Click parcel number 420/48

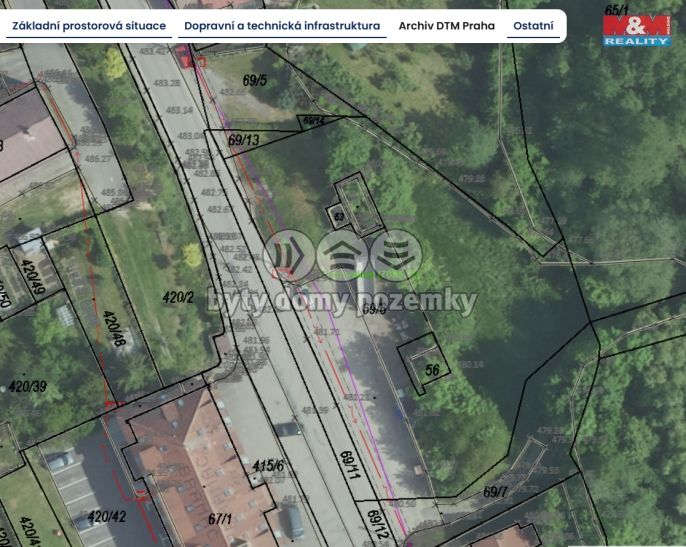[114, 328]
